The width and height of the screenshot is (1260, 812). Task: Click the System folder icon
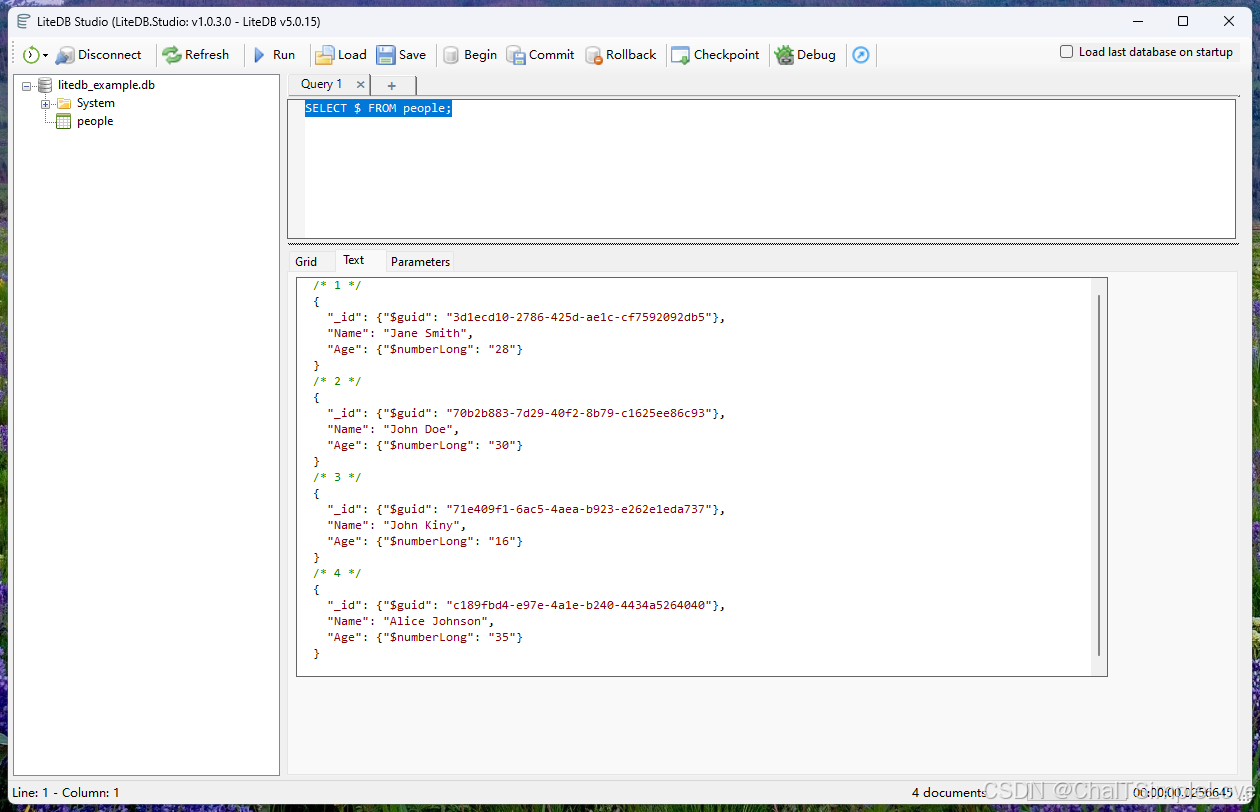pos(64,103)
